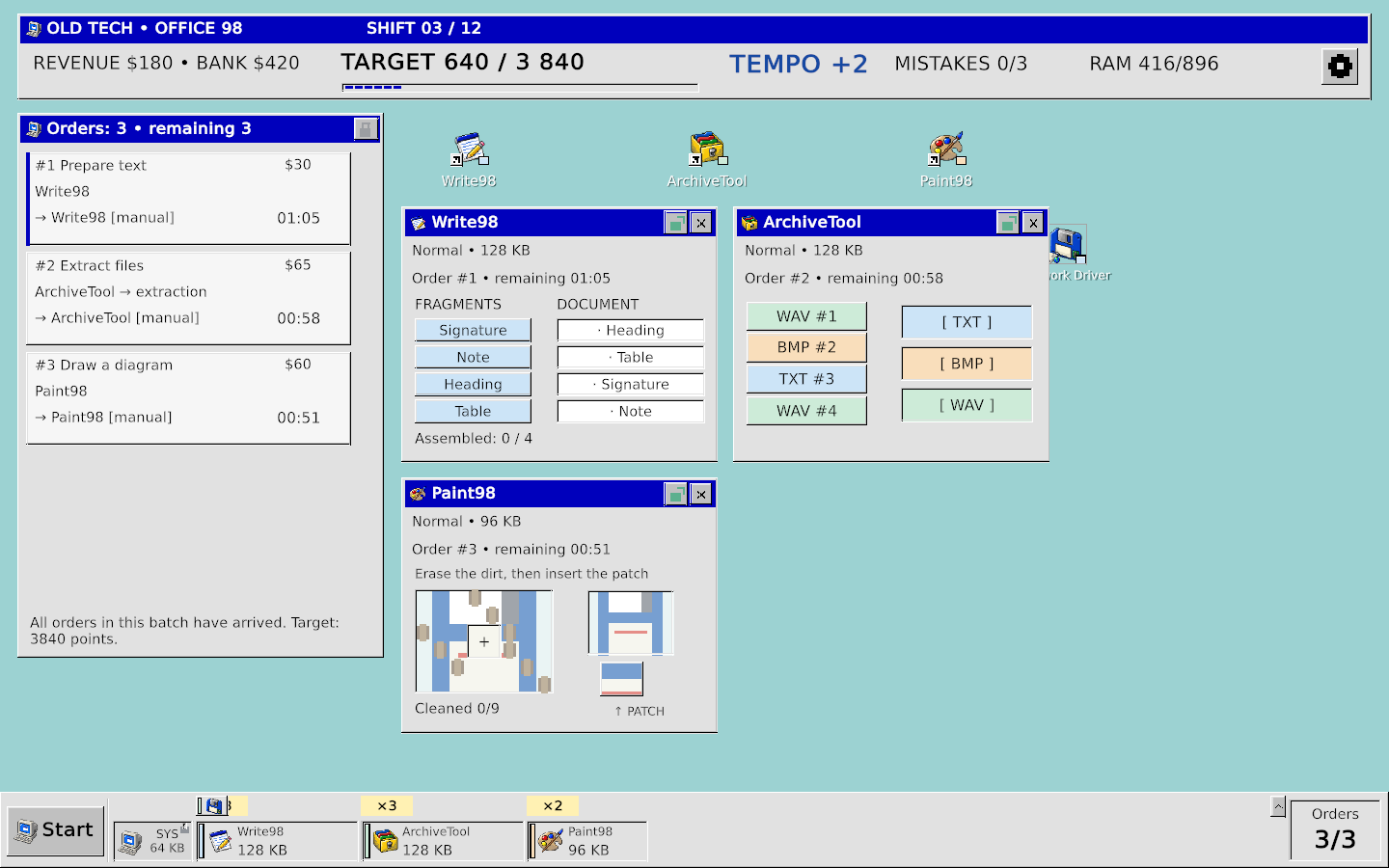The width and height of the screenshot is (1389, 868).
Task: Minimize the Paint98 window
Action: point(675,494)
